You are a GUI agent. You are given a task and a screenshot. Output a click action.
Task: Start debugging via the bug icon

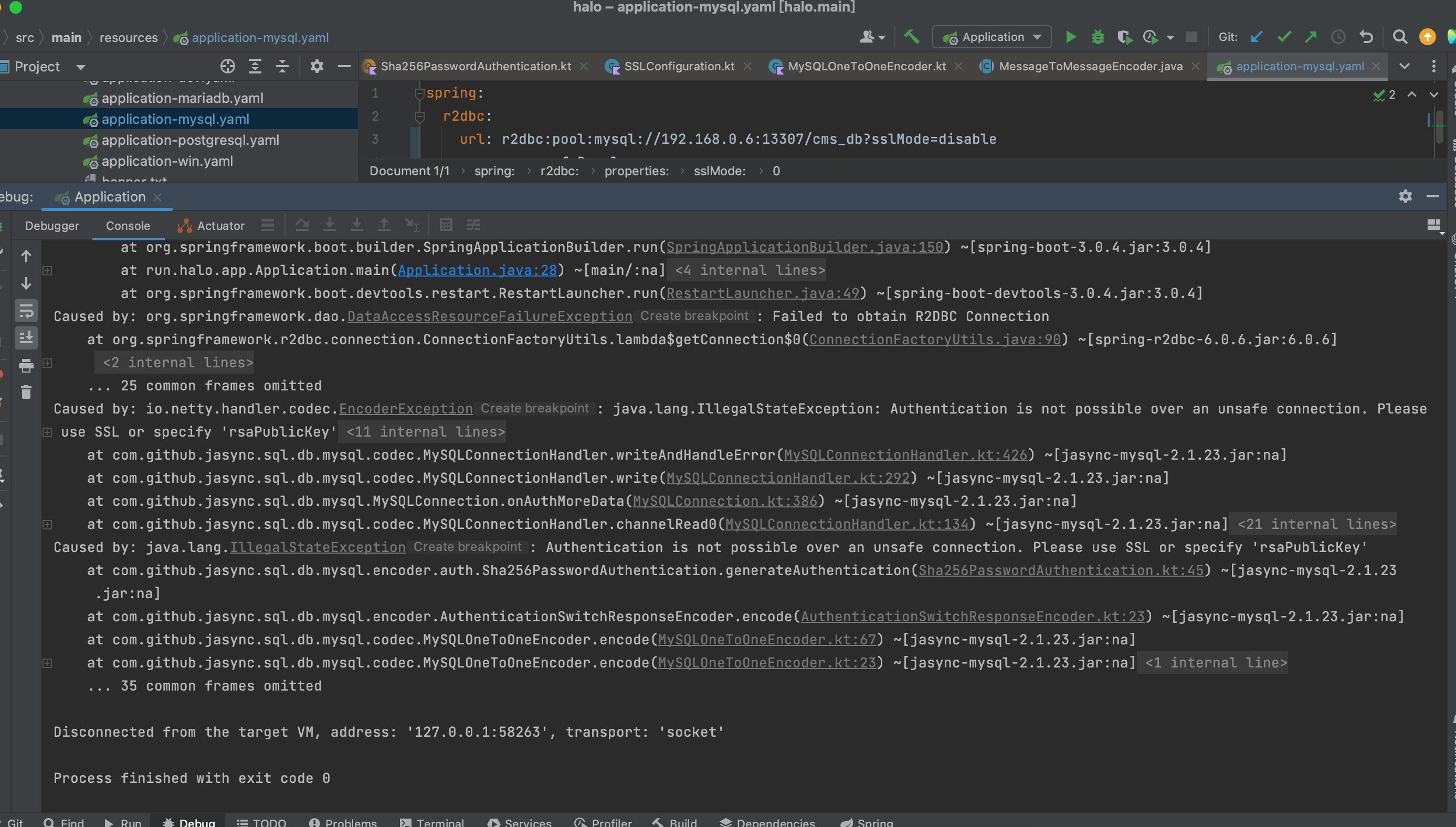pyautogui.click(x=1098, y=36)
